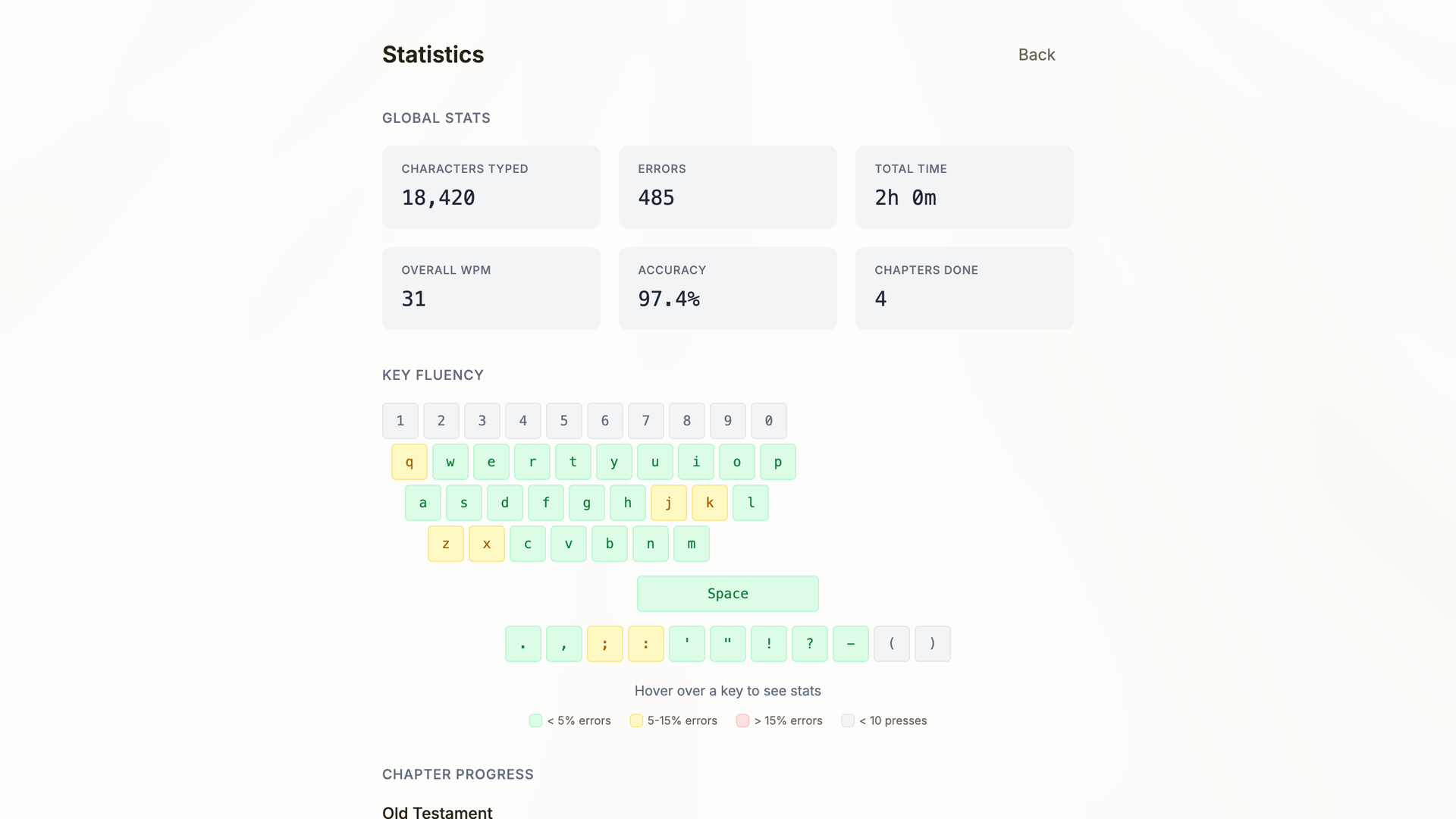The height and width of the screenshot is (819, 1456).
Task: Click the question mark key tile
Action: click(x=810, y=644)
